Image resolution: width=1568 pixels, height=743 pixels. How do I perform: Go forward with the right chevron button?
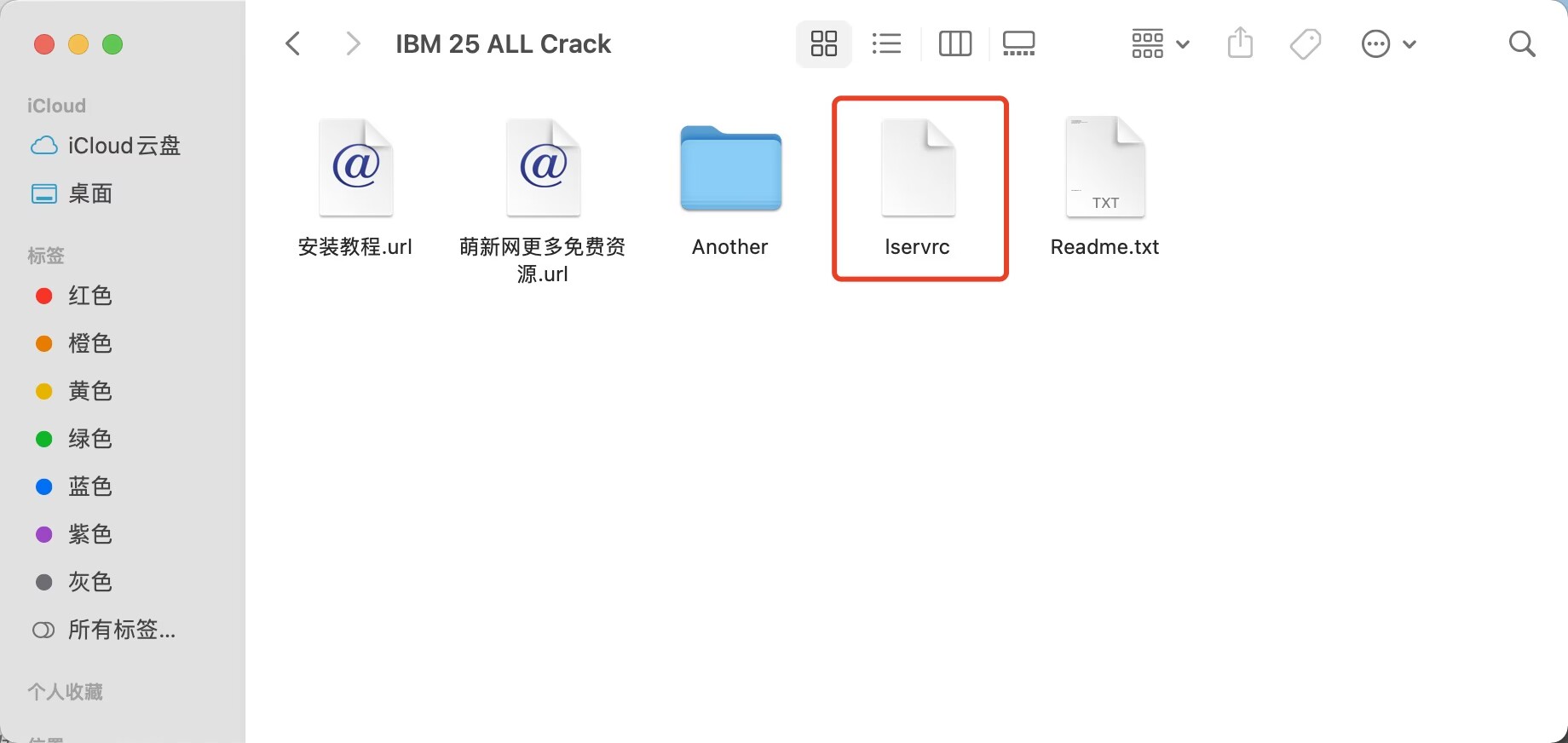pos(353,43)
